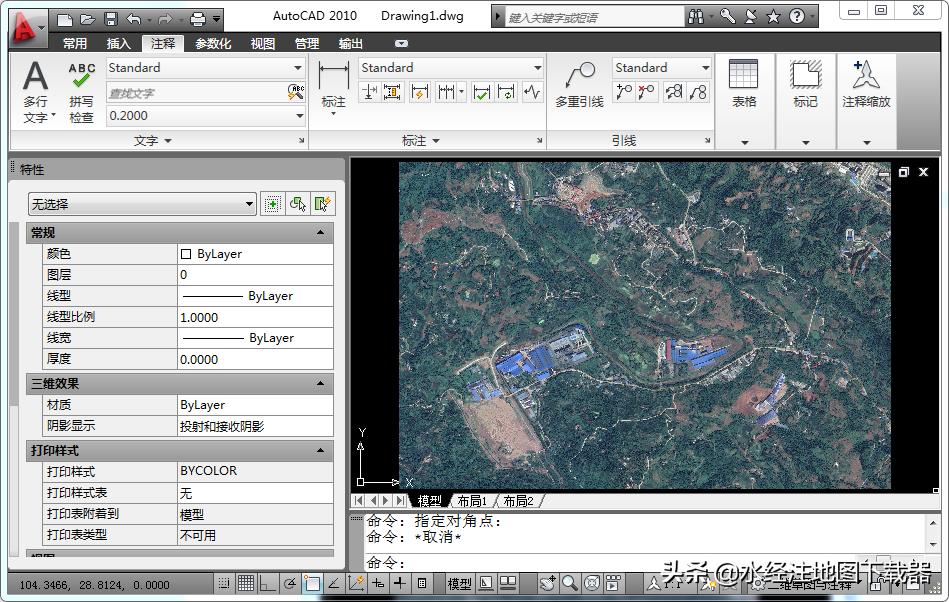Click the 模型 button in status bar
Image resolution: width=949 pixels, height=602 pixels.
pyautogui.click(x=459, y=583)
